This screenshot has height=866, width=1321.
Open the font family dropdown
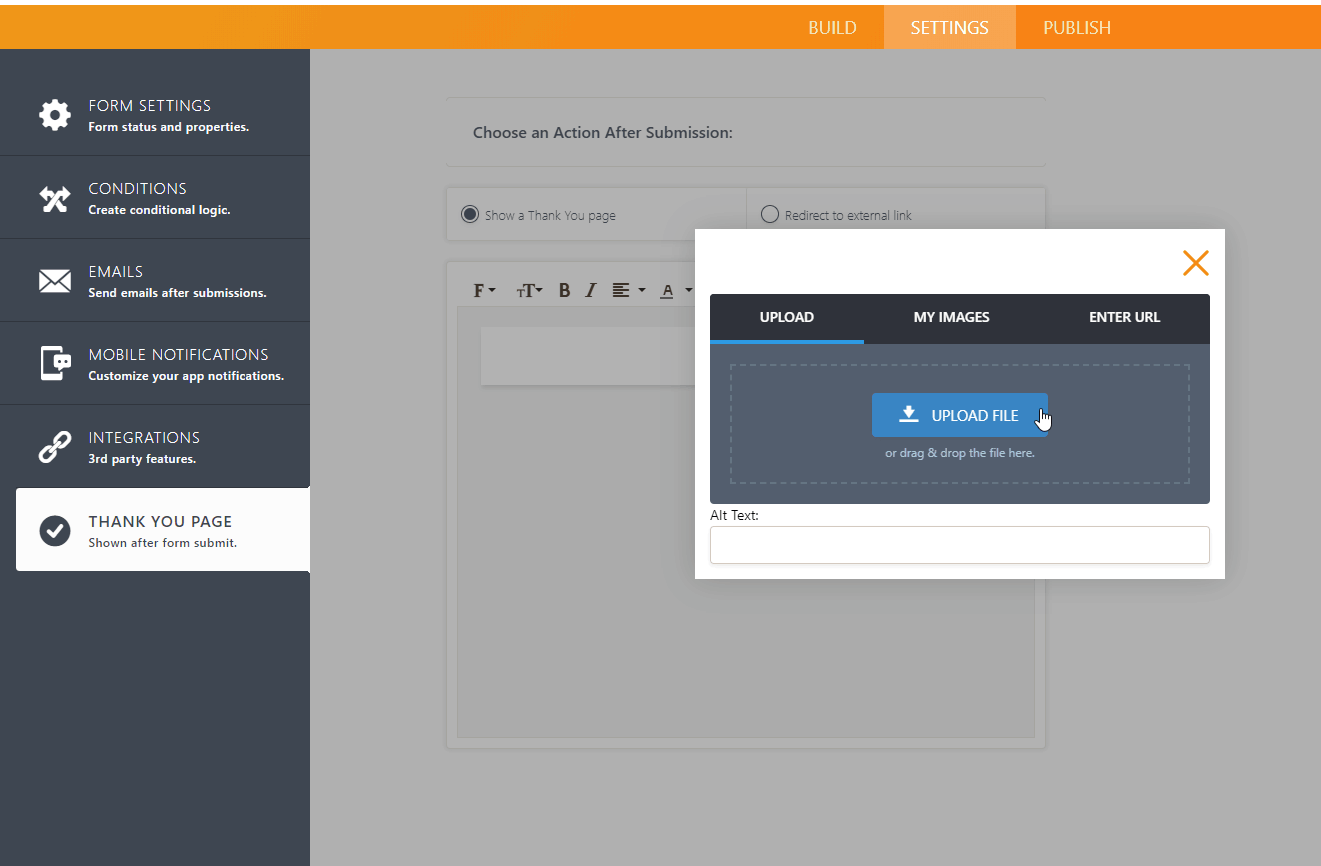click(x=484, y=291)
